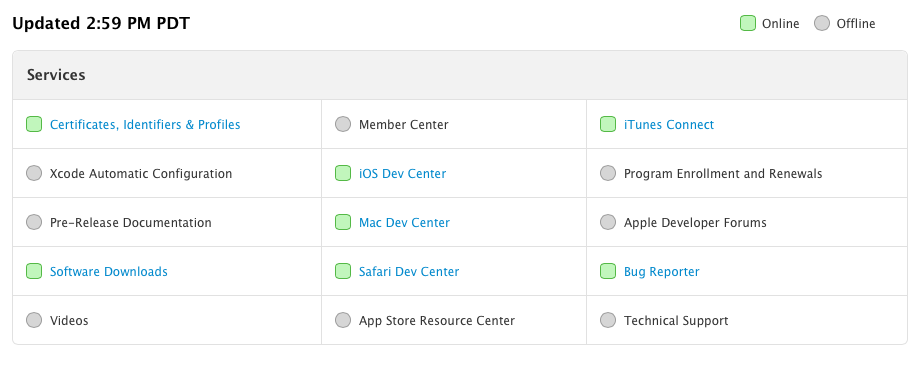Image resolution: width=923 pixels, height=378 pixels.
Task: Click gray Offline legend indicator at top
Action: [822, 23]
